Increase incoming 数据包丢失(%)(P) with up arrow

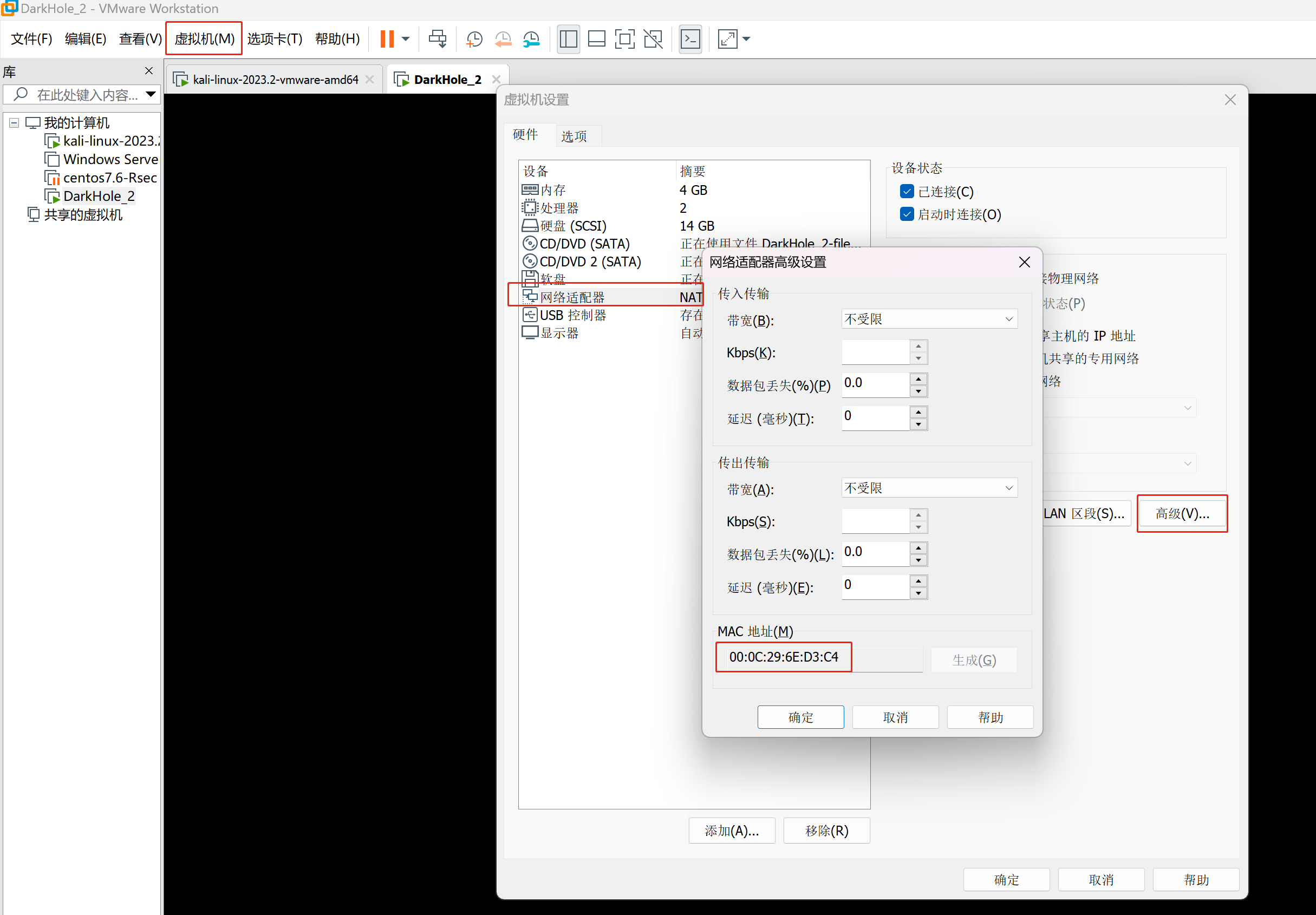[x=918, y=378]
